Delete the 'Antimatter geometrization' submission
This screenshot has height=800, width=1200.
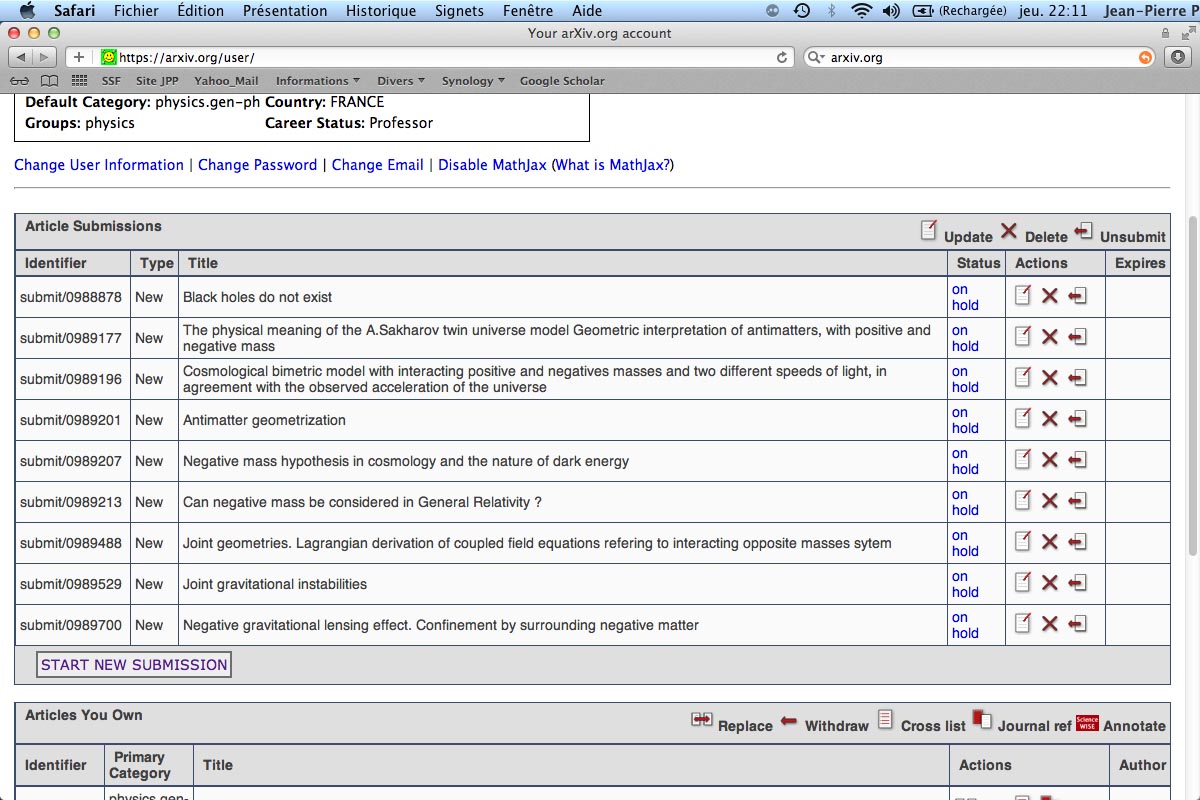coord(1049,420)
